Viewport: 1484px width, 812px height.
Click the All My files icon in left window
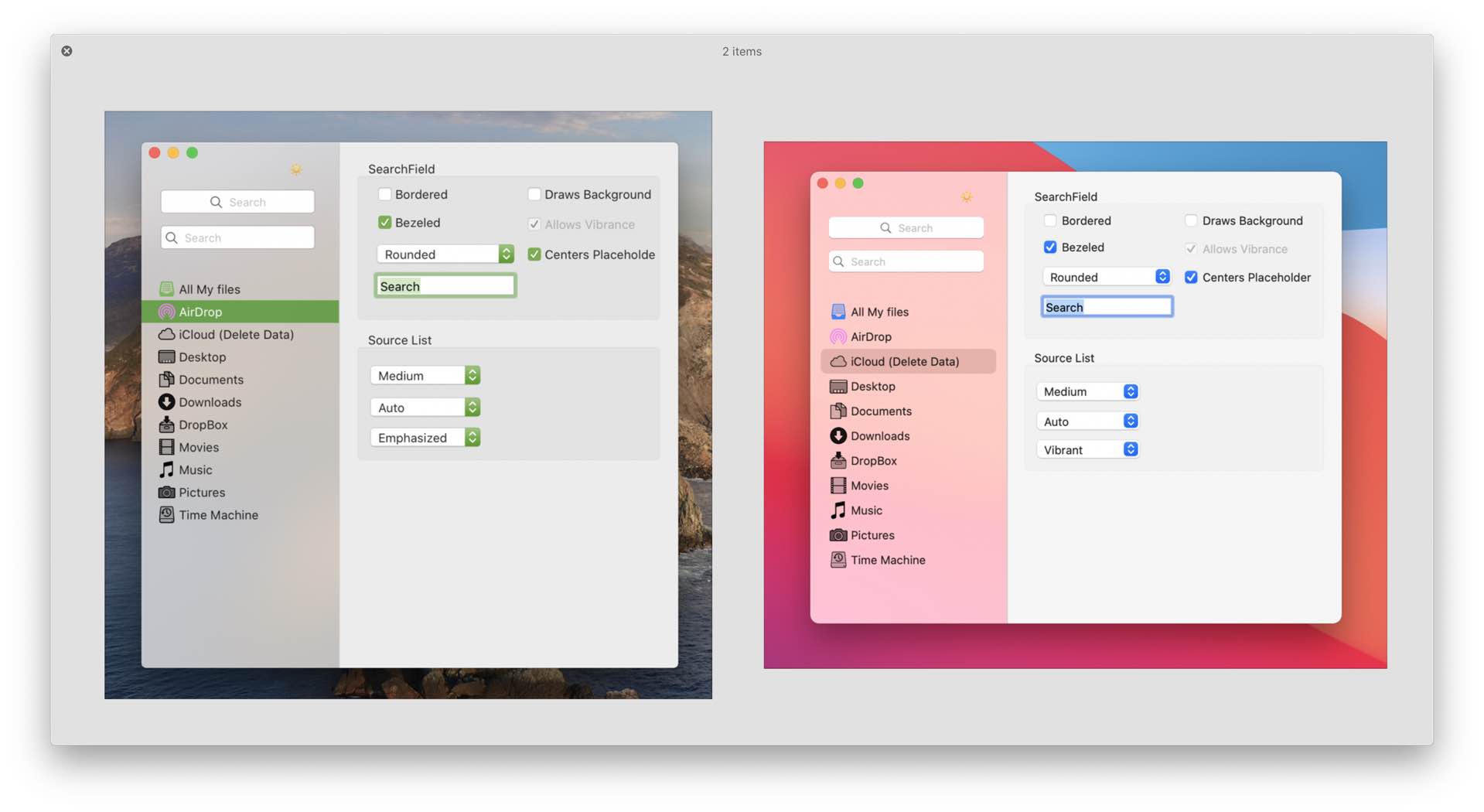point(166,289)
